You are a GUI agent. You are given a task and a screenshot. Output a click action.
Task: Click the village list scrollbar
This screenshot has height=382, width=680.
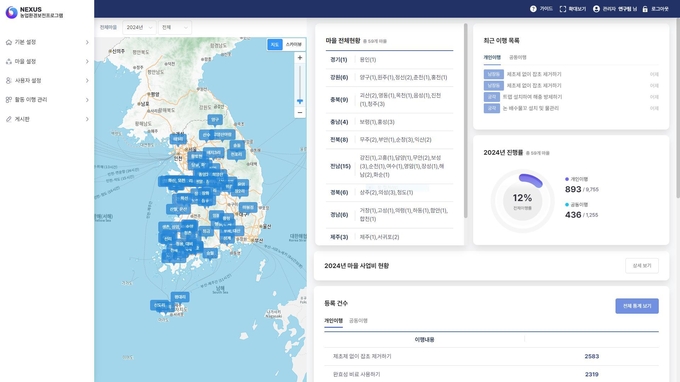click(466, 121)
